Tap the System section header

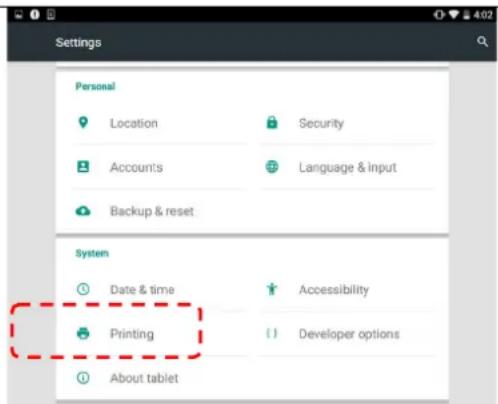[x=92, y=253]
